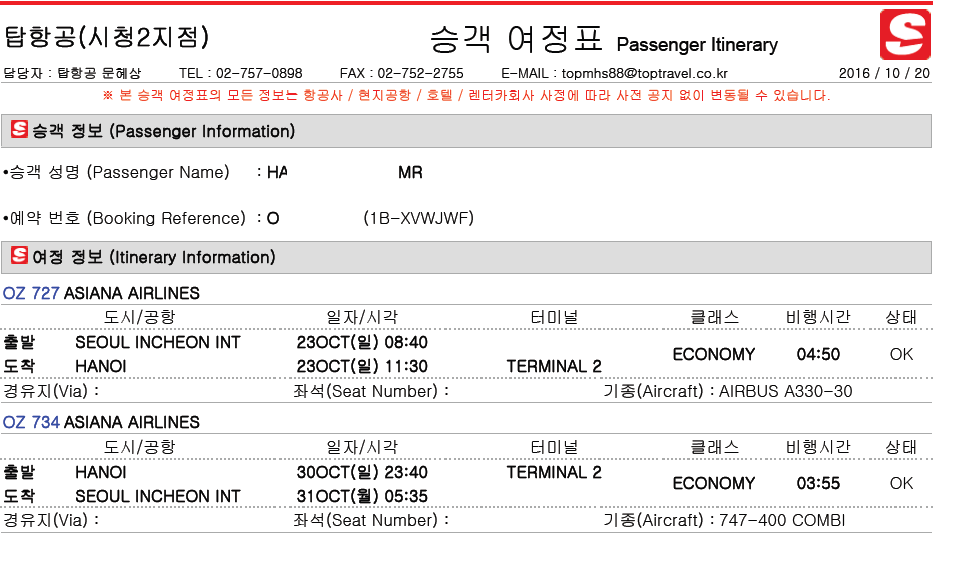Click the 탑항공(시청2지점) agency name

107,38
